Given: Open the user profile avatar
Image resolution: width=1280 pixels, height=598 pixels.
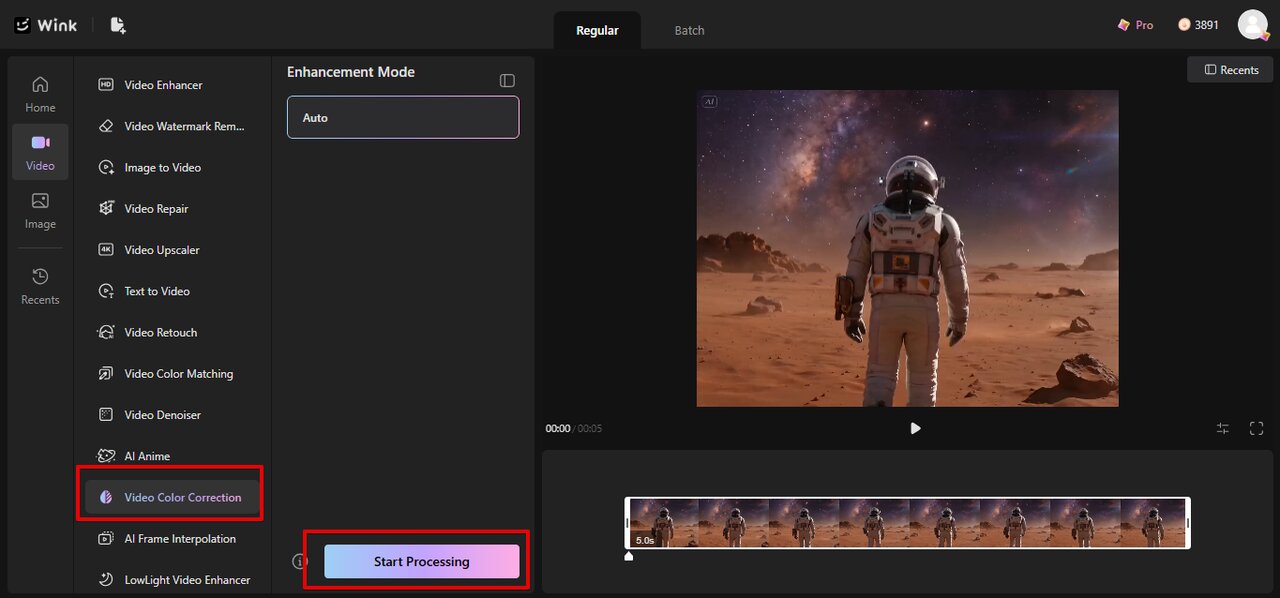Looking at the screenshot, I should [x=1253, y=25].
